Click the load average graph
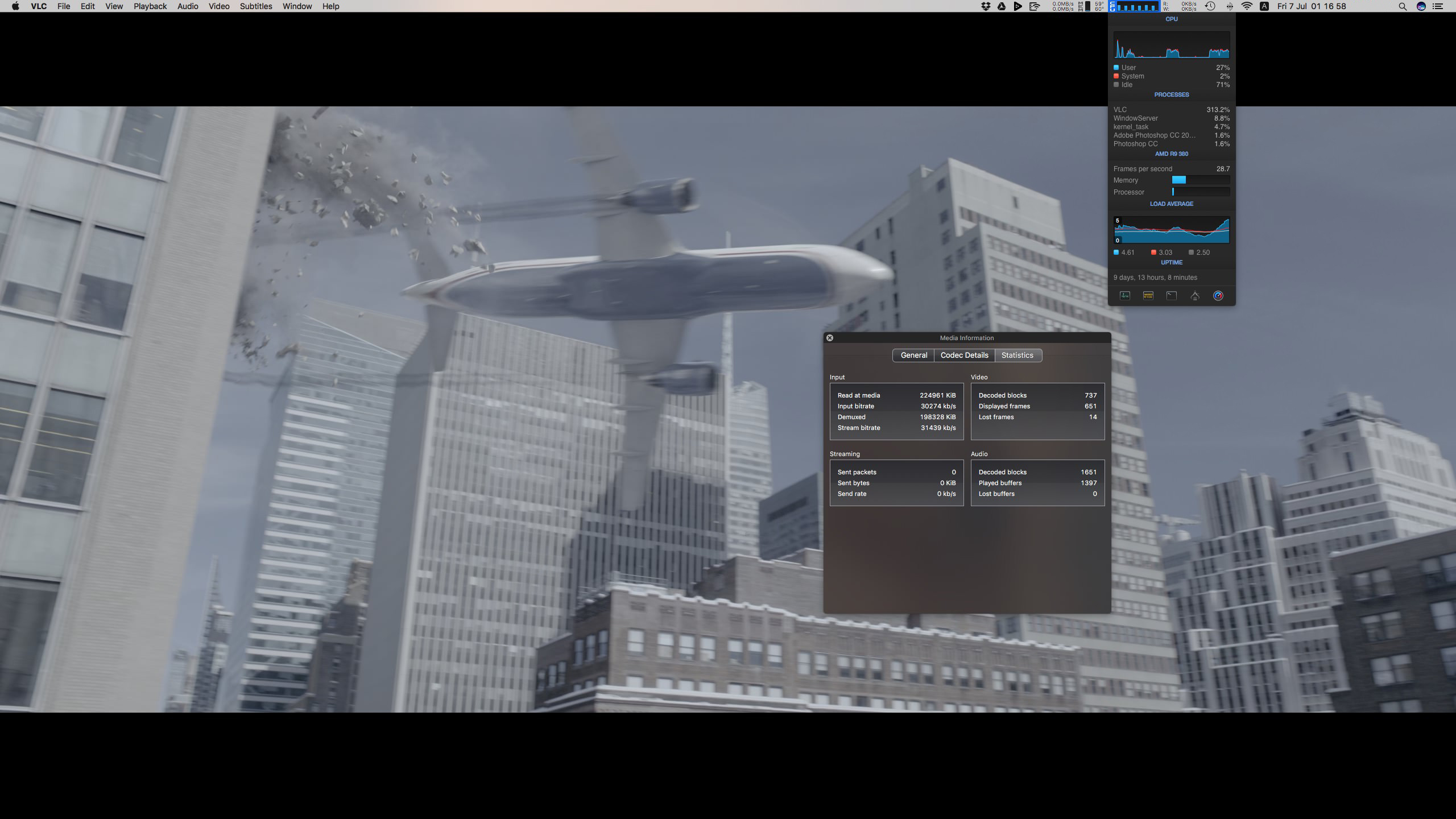The width and height of the screenshot is (1456, 819). coord(1172,230)
